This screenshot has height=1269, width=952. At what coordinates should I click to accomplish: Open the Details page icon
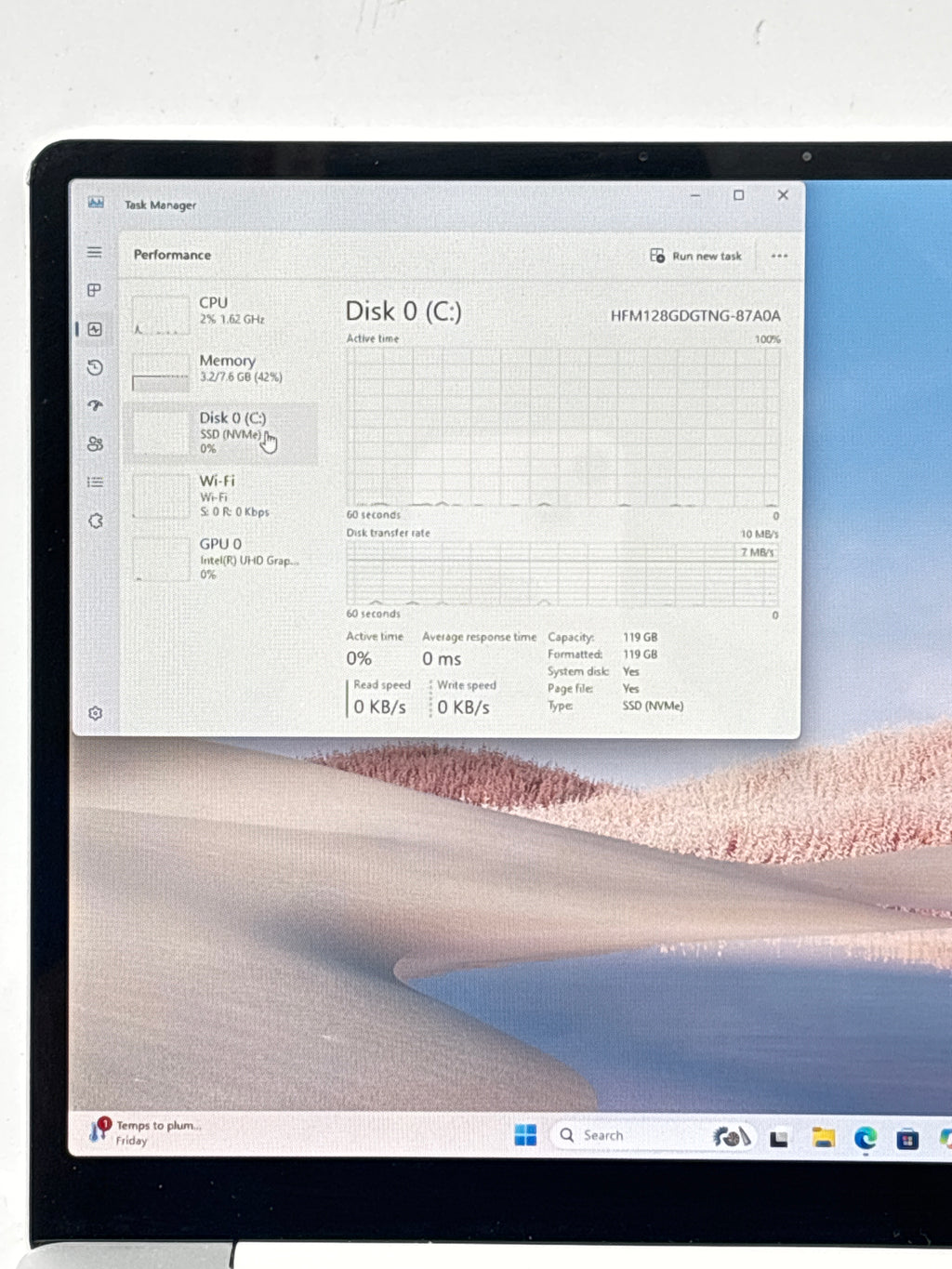pyautogui.click(x=95, y=482)
